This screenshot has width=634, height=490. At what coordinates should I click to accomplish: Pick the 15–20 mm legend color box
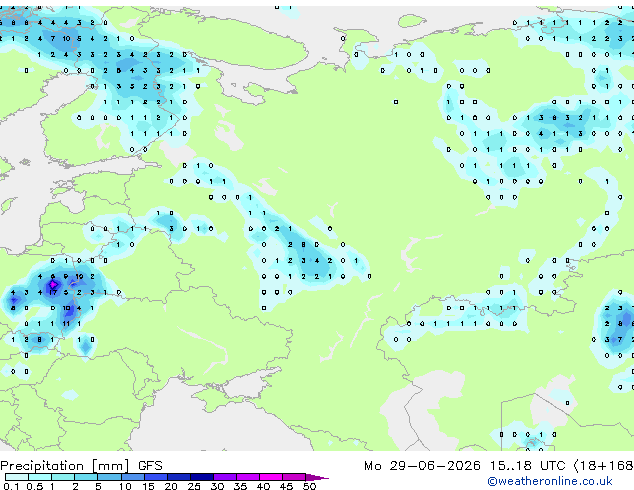tap(156, 477)
